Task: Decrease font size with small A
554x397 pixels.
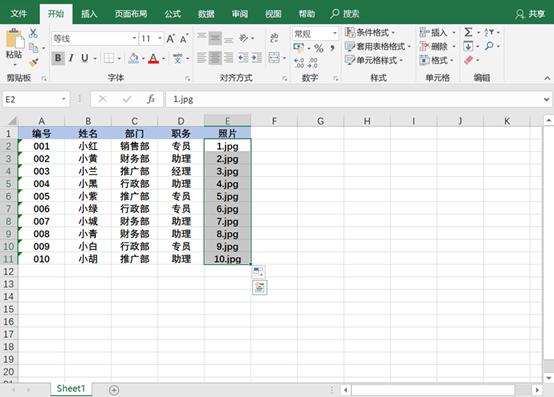Action: pos(184,38)
